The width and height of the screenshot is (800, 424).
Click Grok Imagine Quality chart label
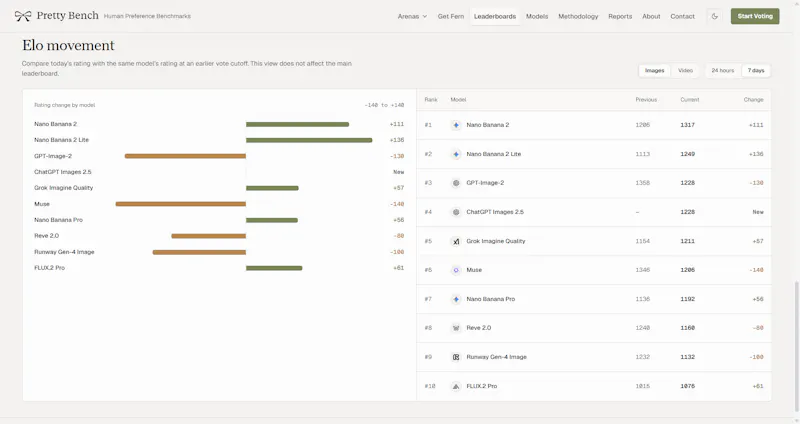point(63,188)
